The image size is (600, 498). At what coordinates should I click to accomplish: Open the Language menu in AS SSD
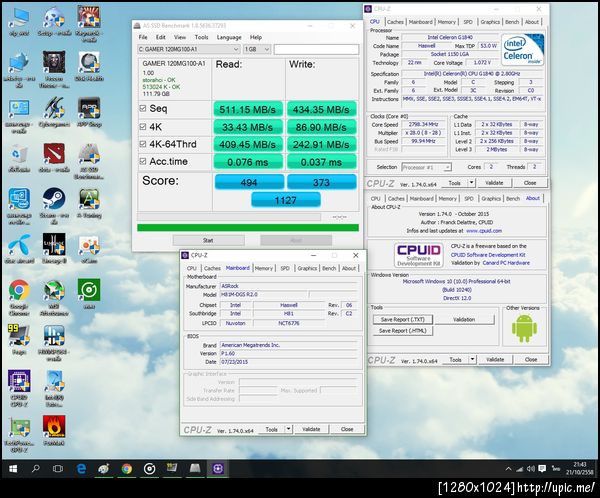tap(229, 37)
